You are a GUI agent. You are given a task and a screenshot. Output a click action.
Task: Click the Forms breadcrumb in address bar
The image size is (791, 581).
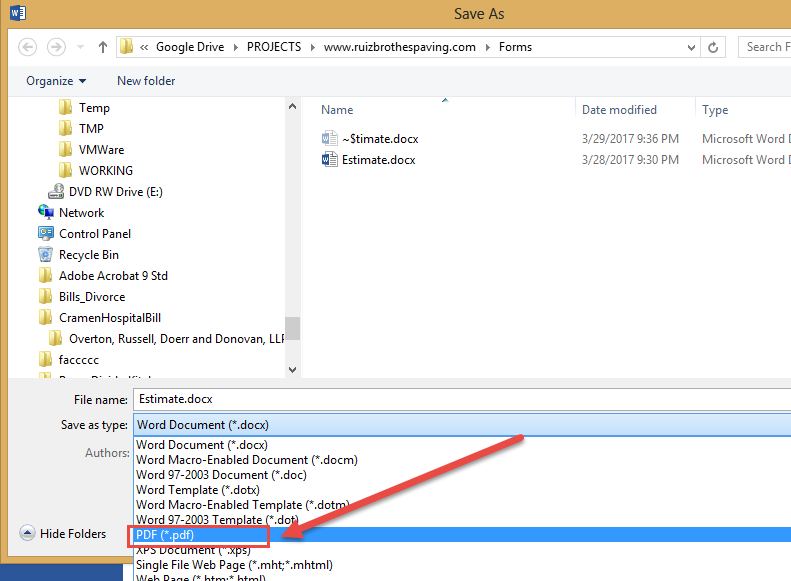coord(515,47)
